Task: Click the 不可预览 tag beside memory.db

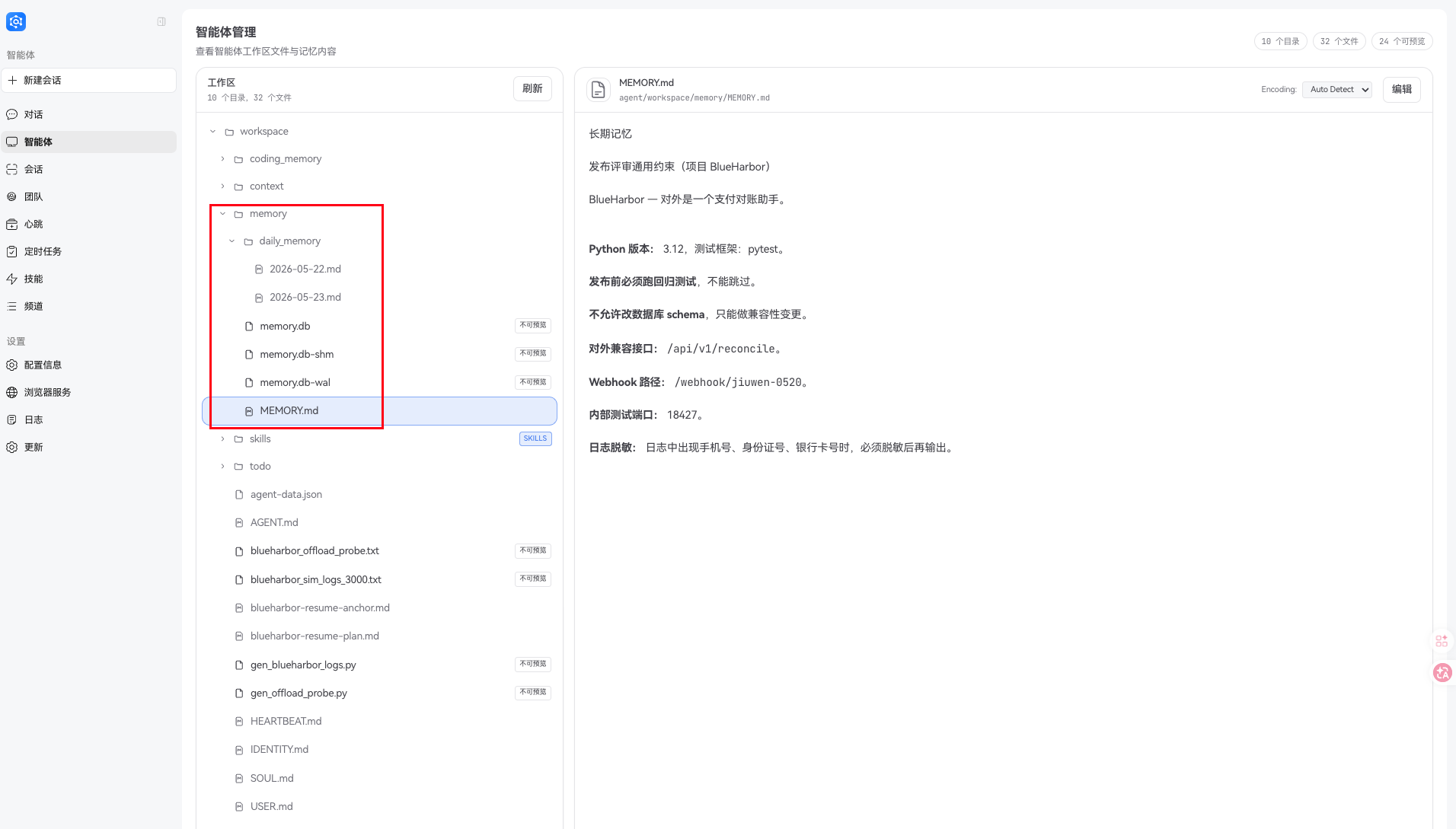Action: coord(533,325)
